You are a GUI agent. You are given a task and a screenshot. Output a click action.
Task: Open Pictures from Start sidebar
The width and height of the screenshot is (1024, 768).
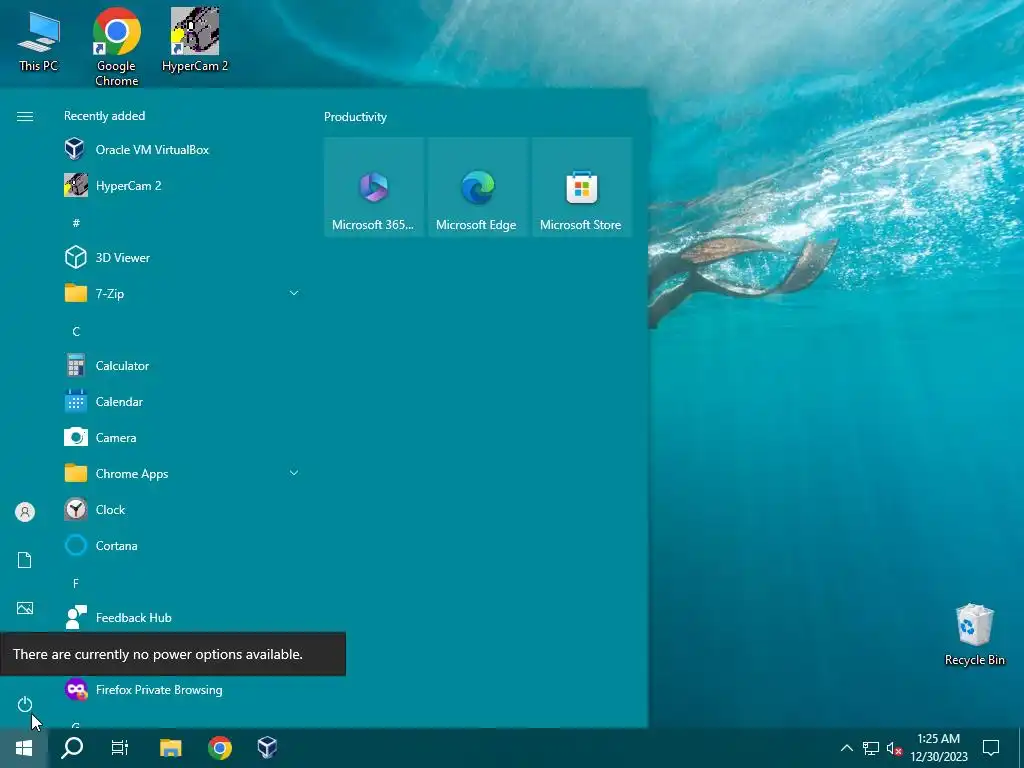pos(25,608)
